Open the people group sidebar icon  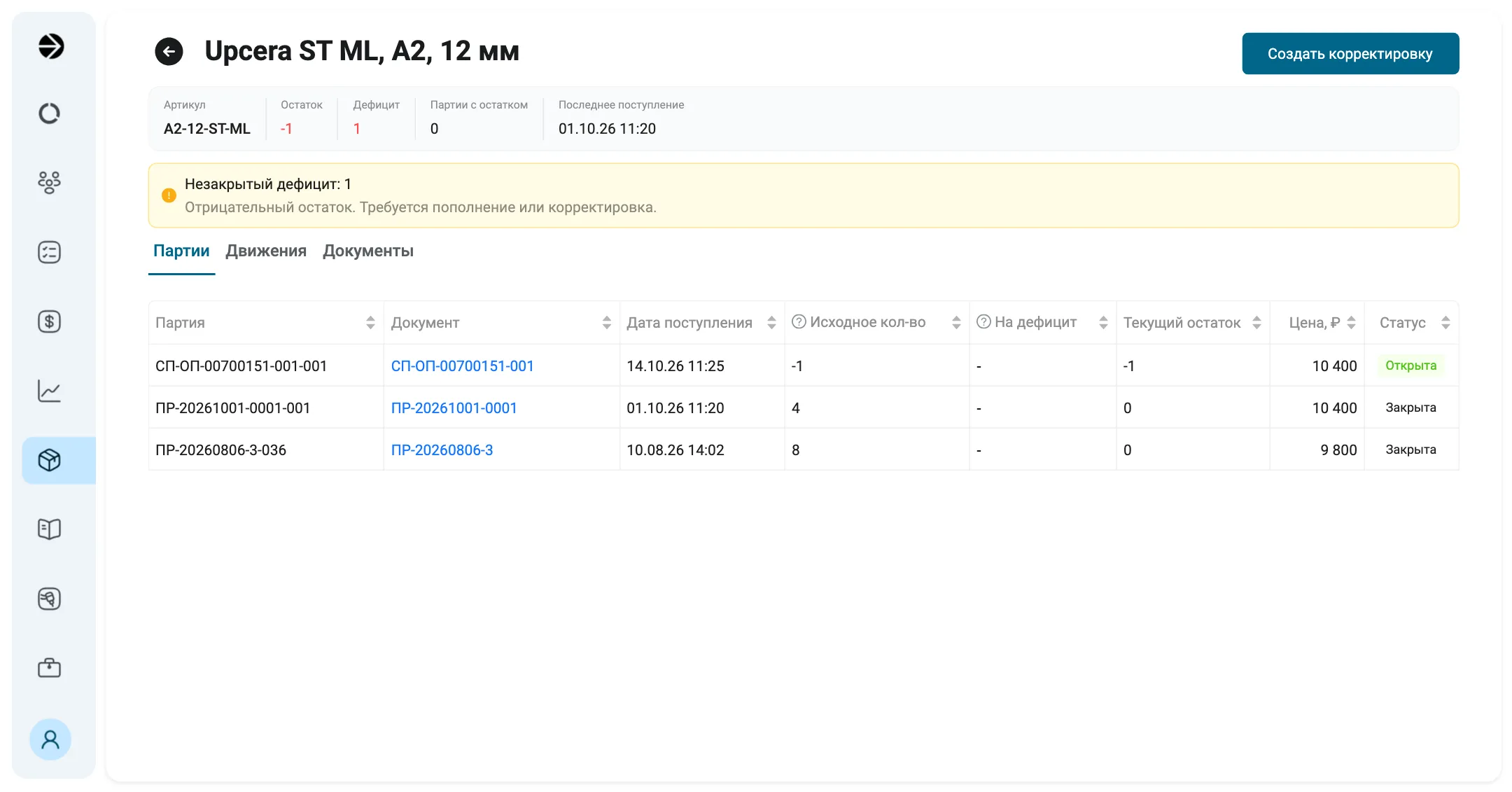tap(49, 183)
